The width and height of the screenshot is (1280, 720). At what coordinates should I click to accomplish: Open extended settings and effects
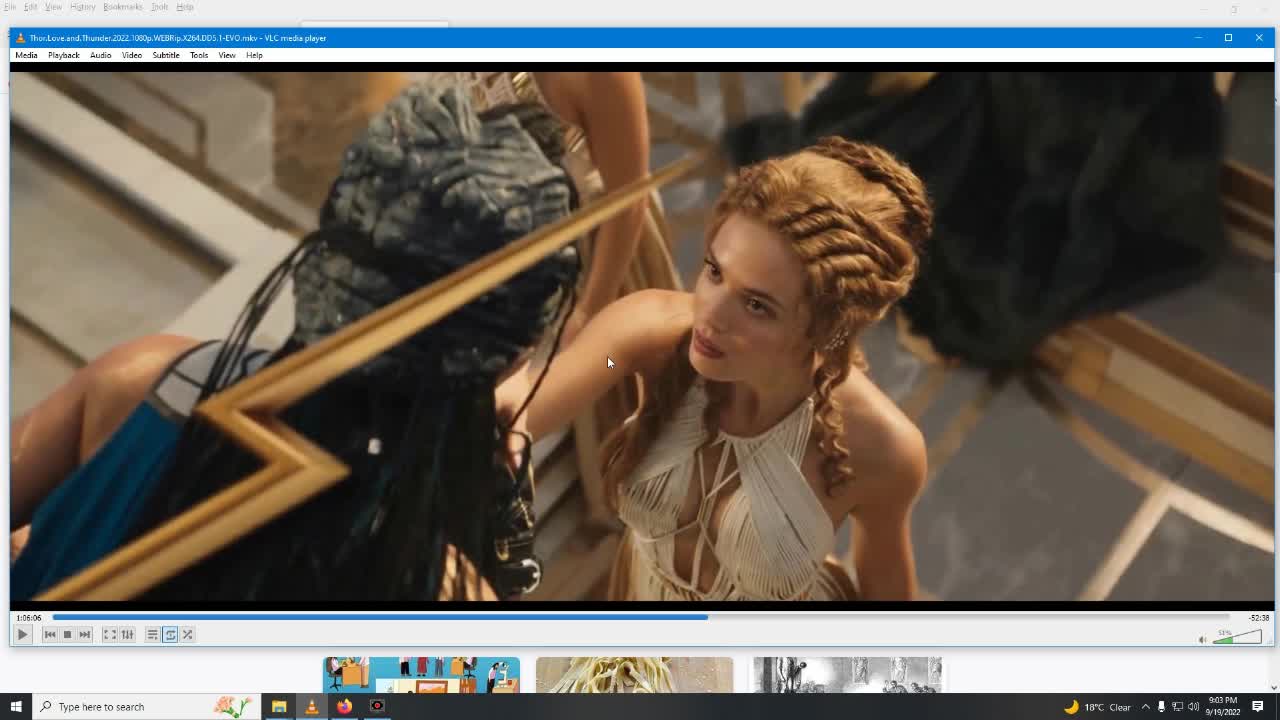(x=127, y=635)
